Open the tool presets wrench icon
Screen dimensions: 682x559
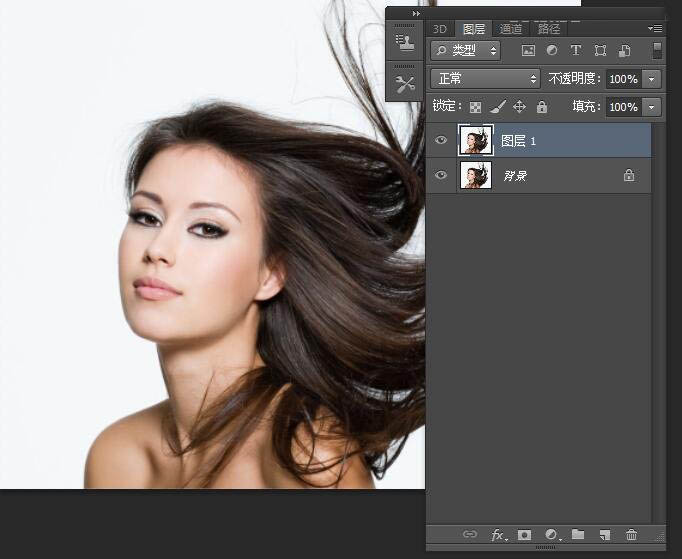(x=405, y=84)
